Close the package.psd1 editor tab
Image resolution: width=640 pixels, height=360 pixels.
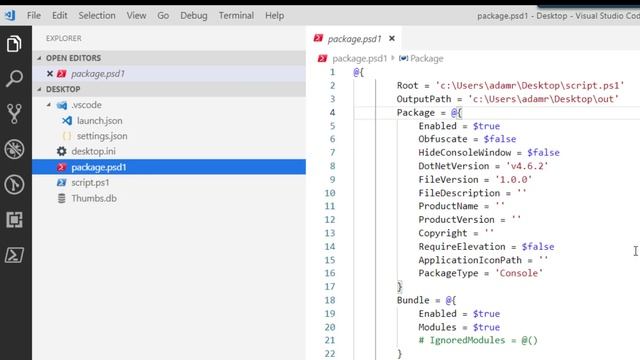click(392, 38)
